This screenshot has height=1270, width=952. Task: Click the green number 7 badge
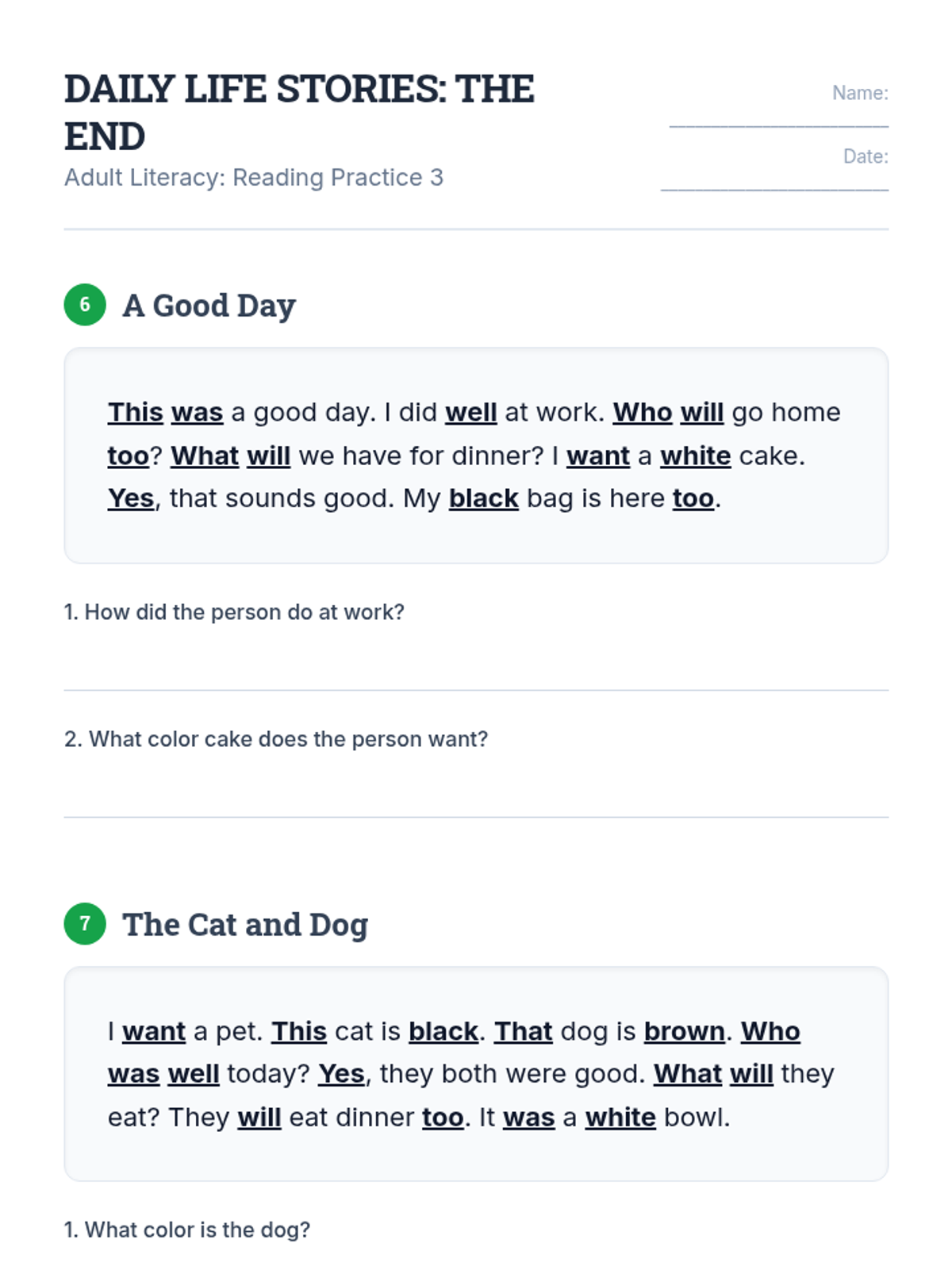click(85, 924)
